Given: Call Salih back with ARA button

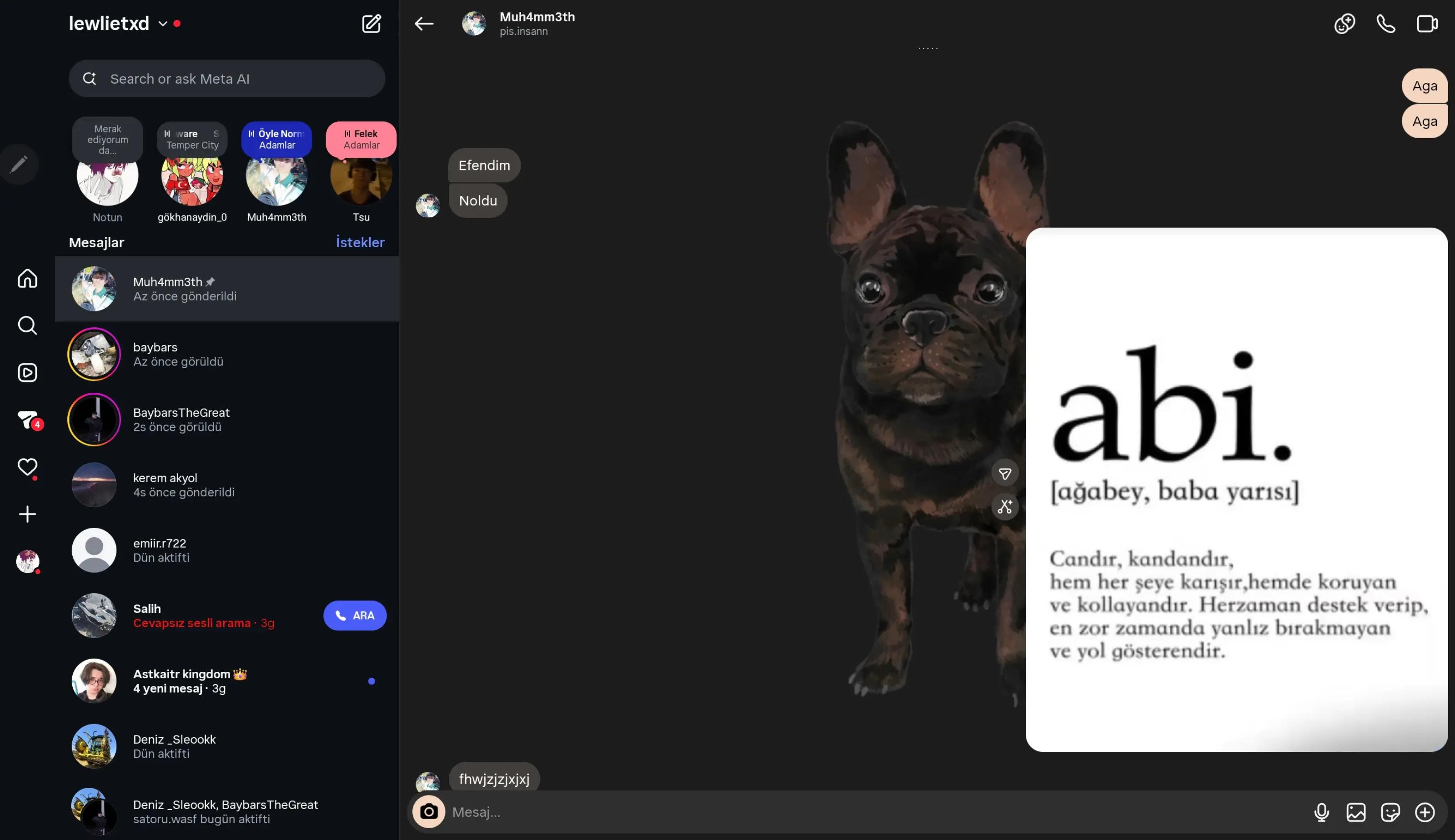Looking at the screenshot, I should point(355,615).
